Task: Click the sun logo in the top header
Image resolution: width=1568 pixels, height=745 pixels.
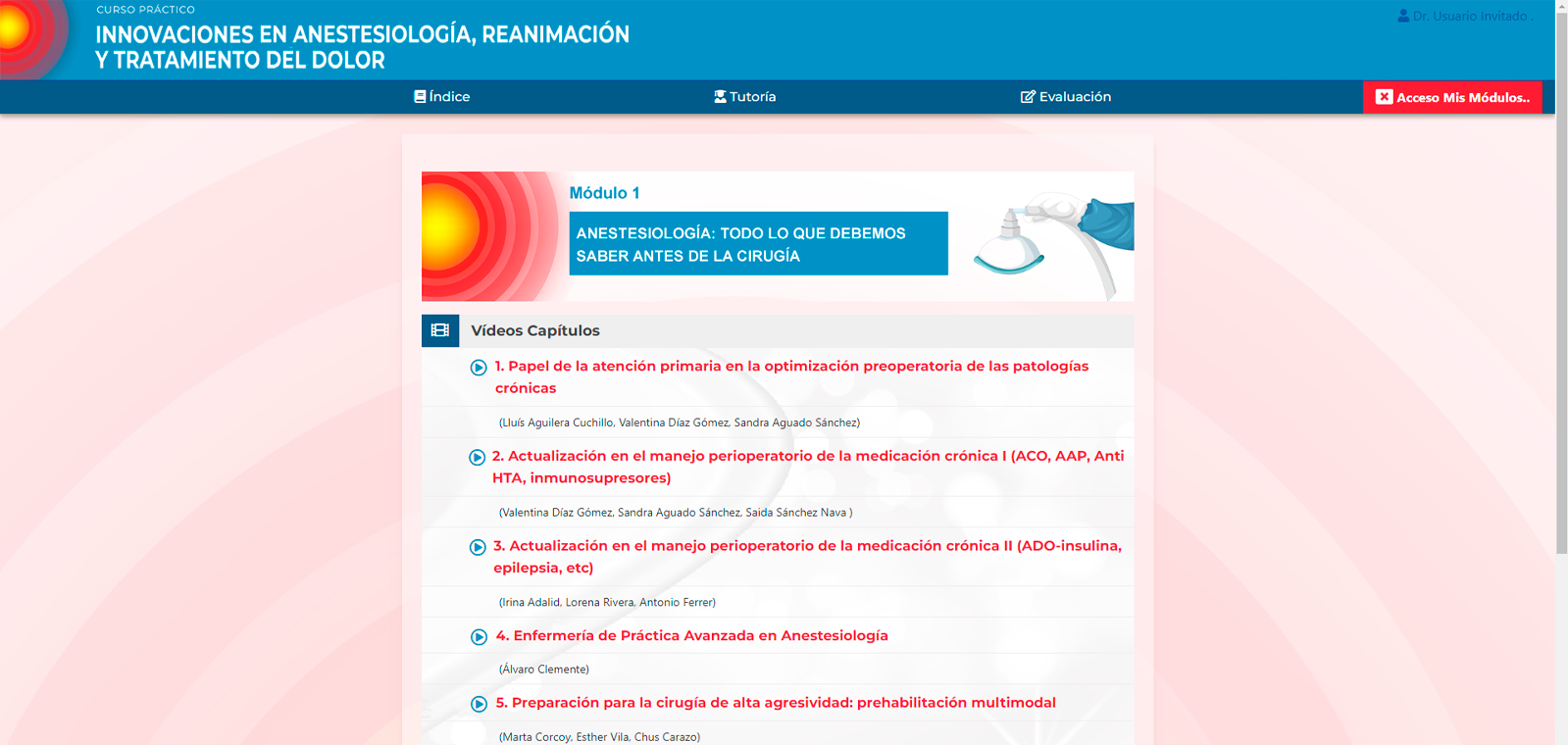Action: [34, 37]
